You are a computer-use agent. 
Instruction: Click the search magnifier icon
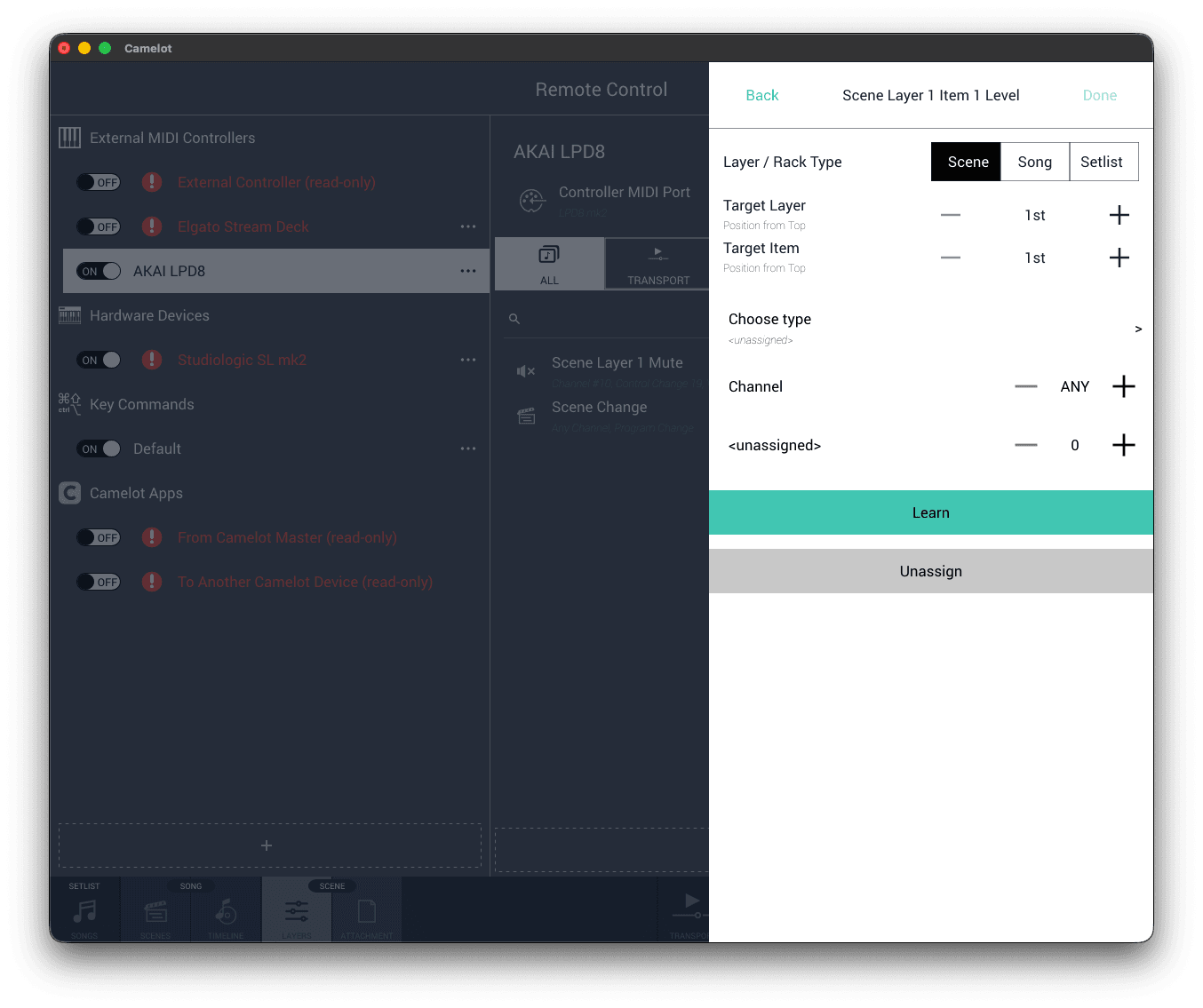(x=514, y=319)
